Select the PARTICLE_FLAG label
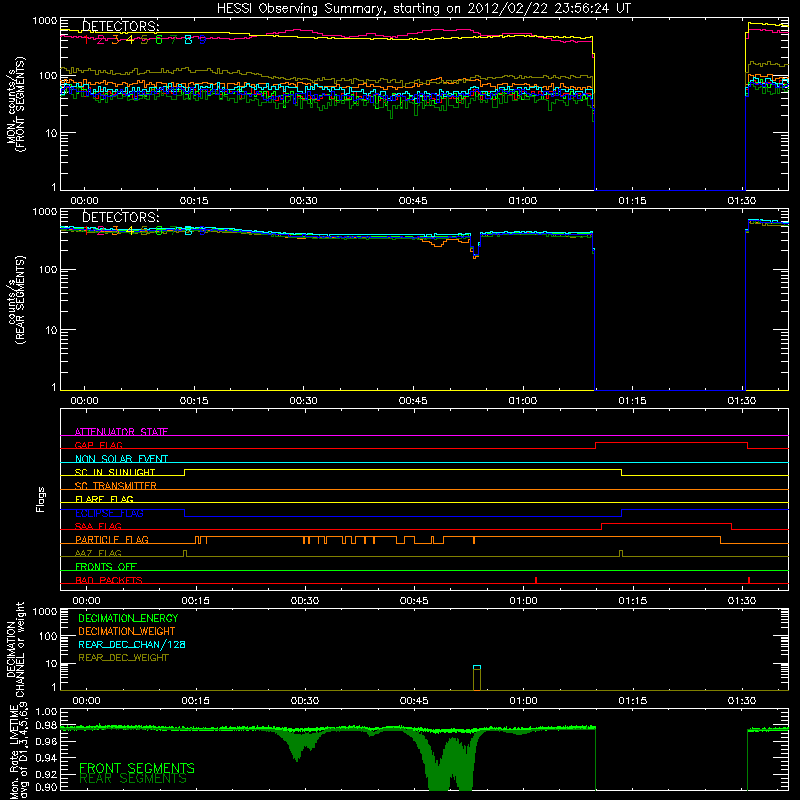This screenshot has height=800, width=800. (111, 540)
